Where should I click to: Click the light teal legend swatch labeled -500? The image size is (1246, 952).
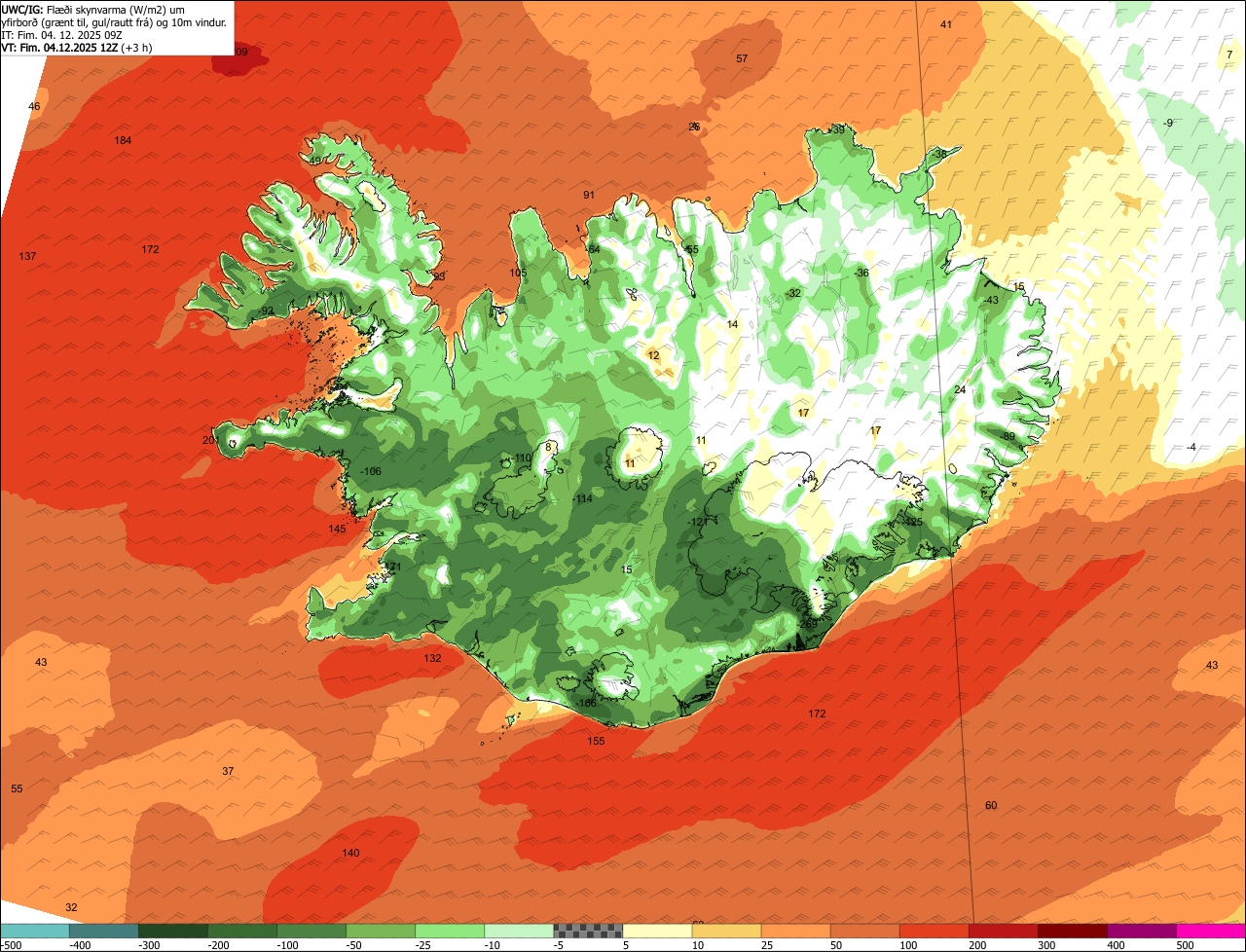(35, 931)
